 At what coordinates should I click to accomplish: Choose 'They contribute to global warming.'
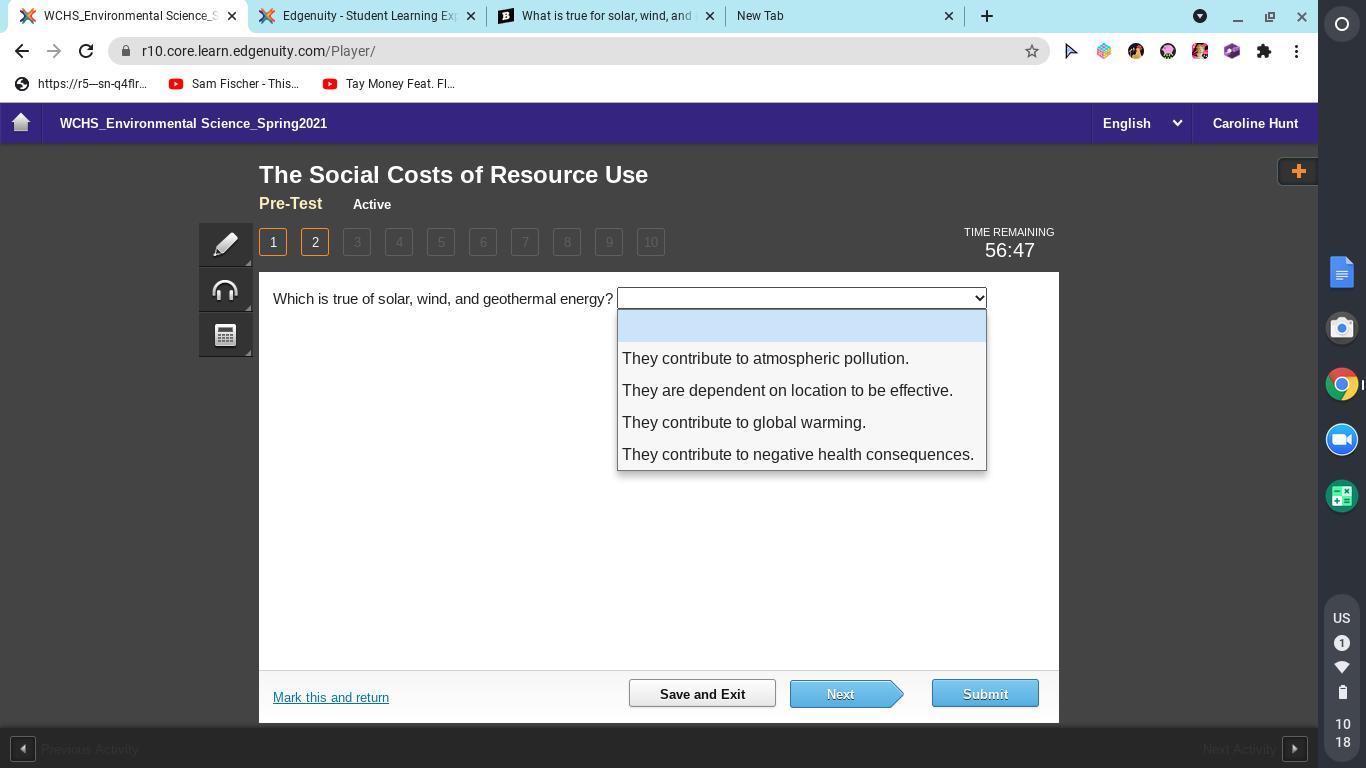point(802,422)
